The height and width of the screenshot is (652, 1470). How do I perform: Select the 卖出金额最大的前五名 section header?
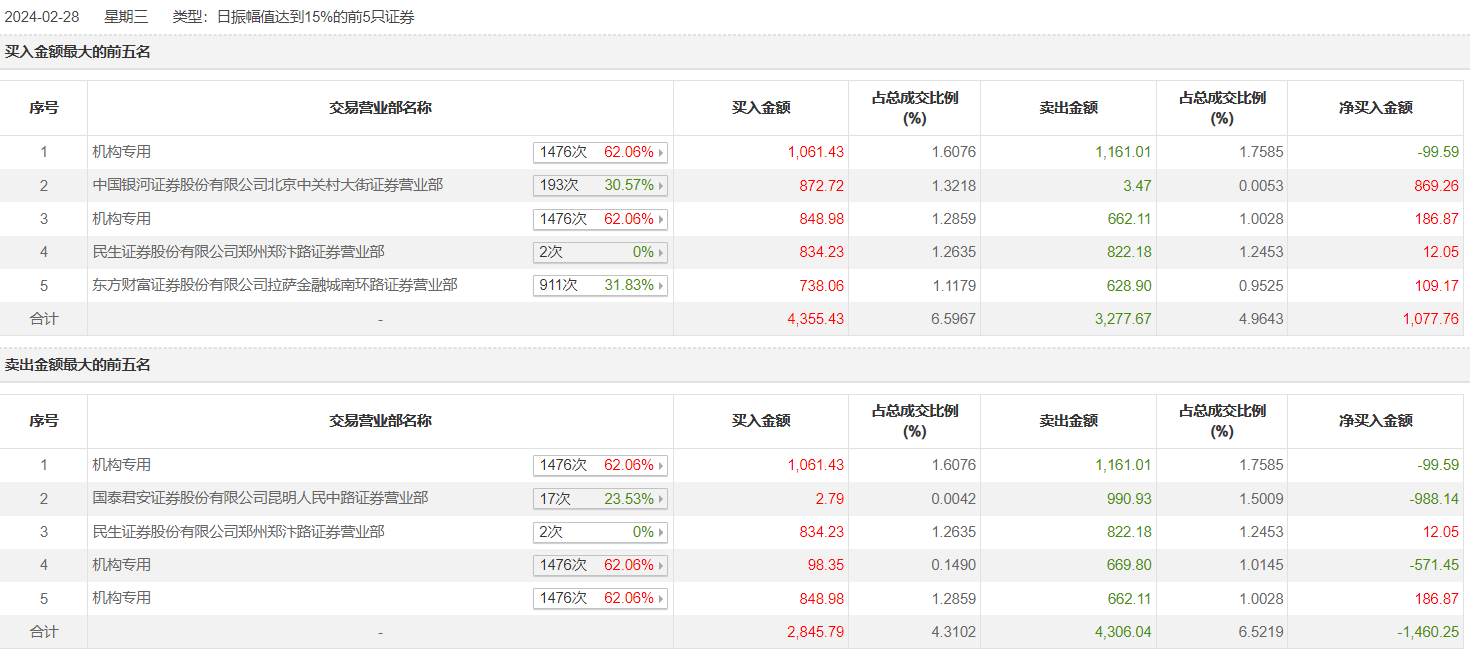(x=78, y=365)
